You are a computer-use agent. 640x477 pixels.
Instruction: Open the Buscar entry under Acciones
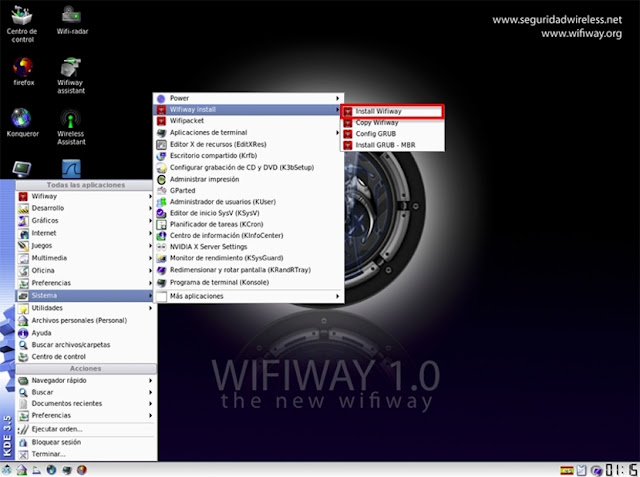[84, 392]
